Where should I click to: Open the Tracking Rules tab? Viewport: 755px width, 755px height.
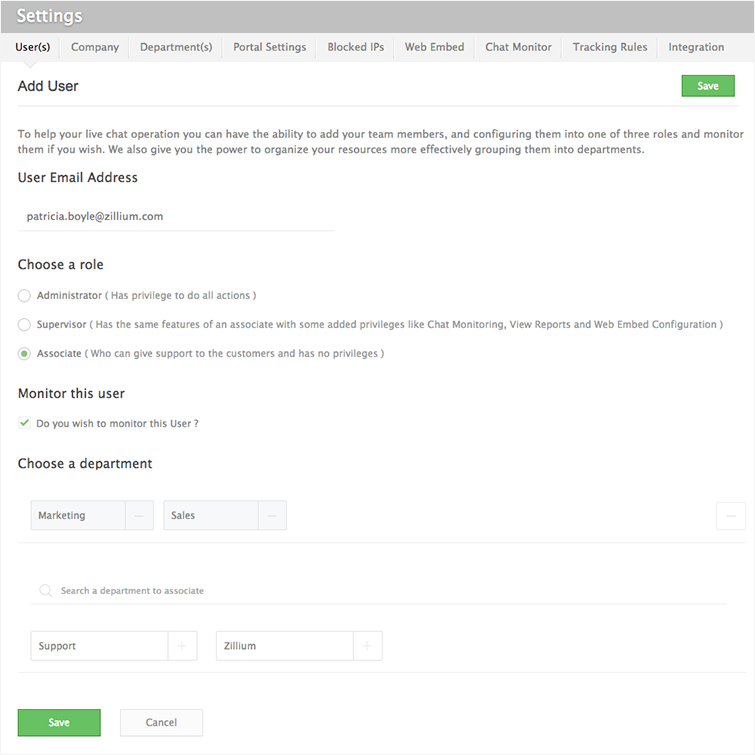coord(610,47)
